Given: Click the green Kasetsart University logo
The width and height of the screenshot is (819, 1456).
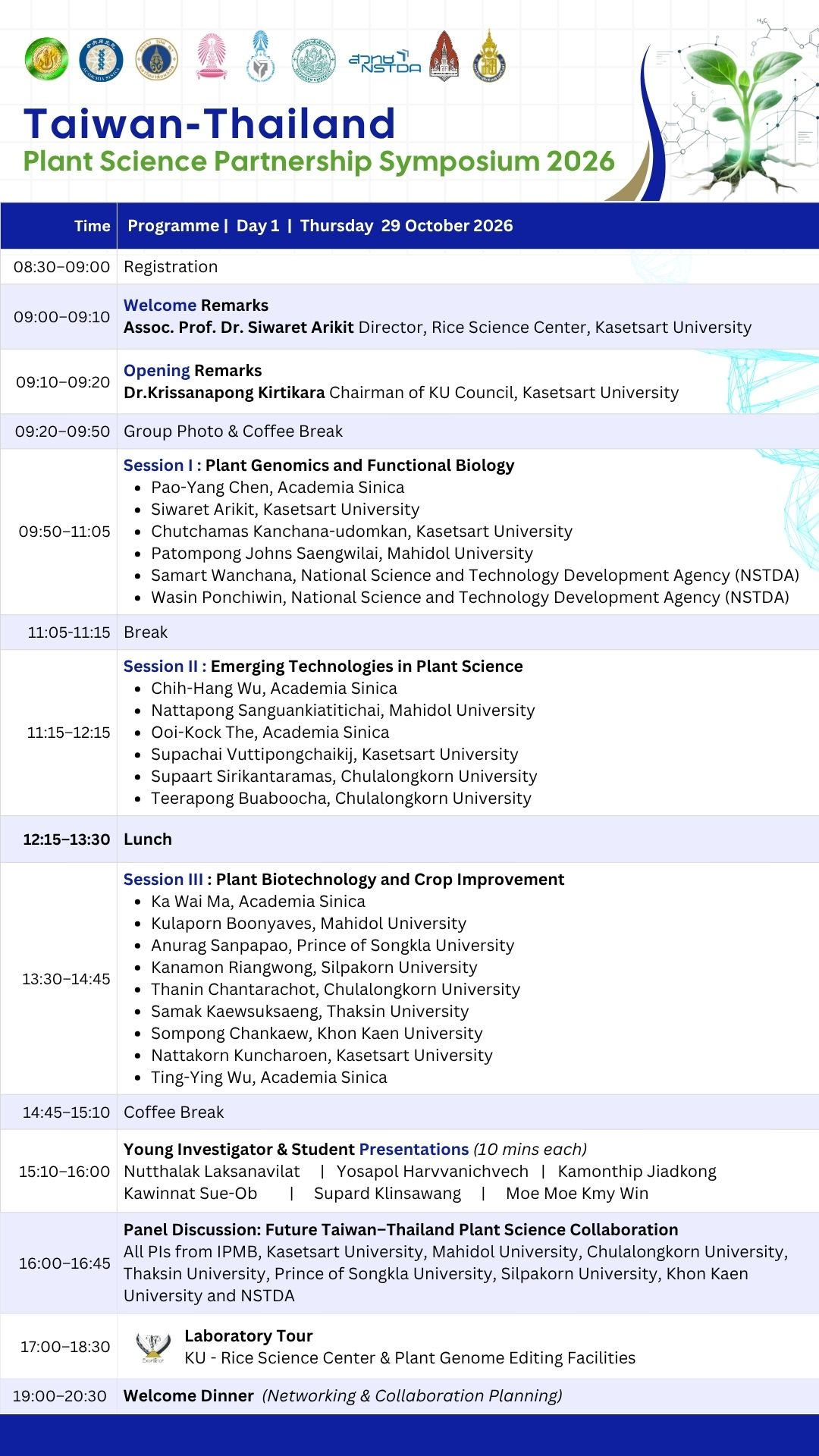Looking at the screenshot, I should pyautogui.click(x=46, y=59).
